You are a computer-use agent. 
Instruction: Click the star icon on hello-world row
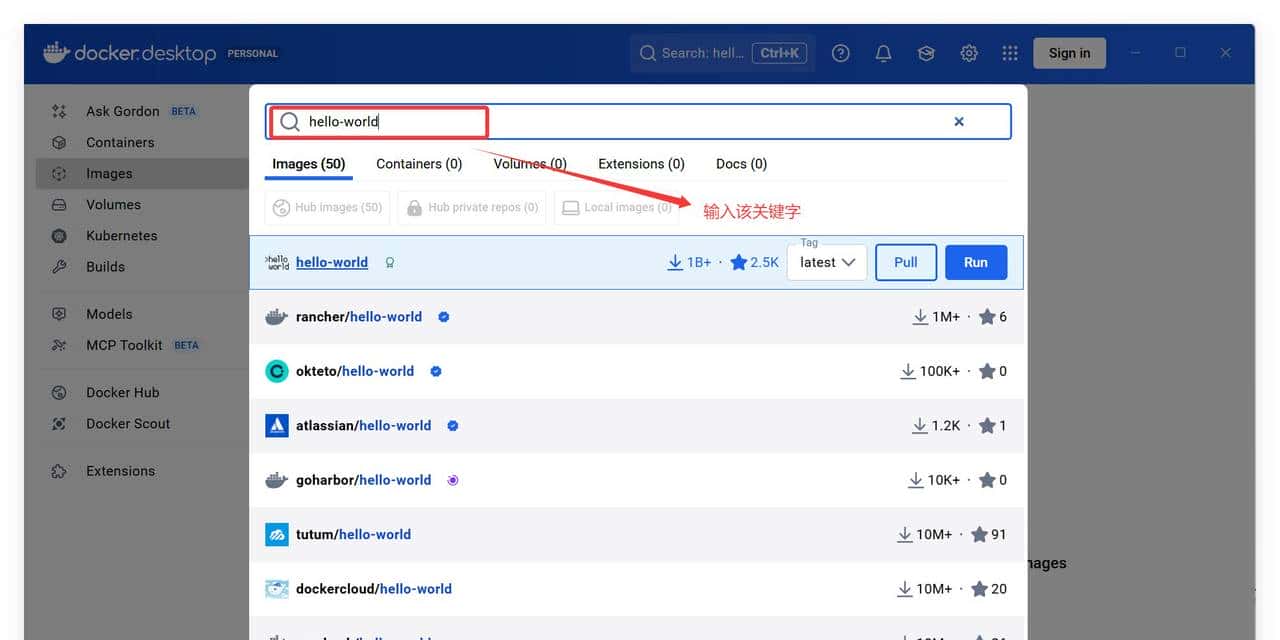(738, 262)
